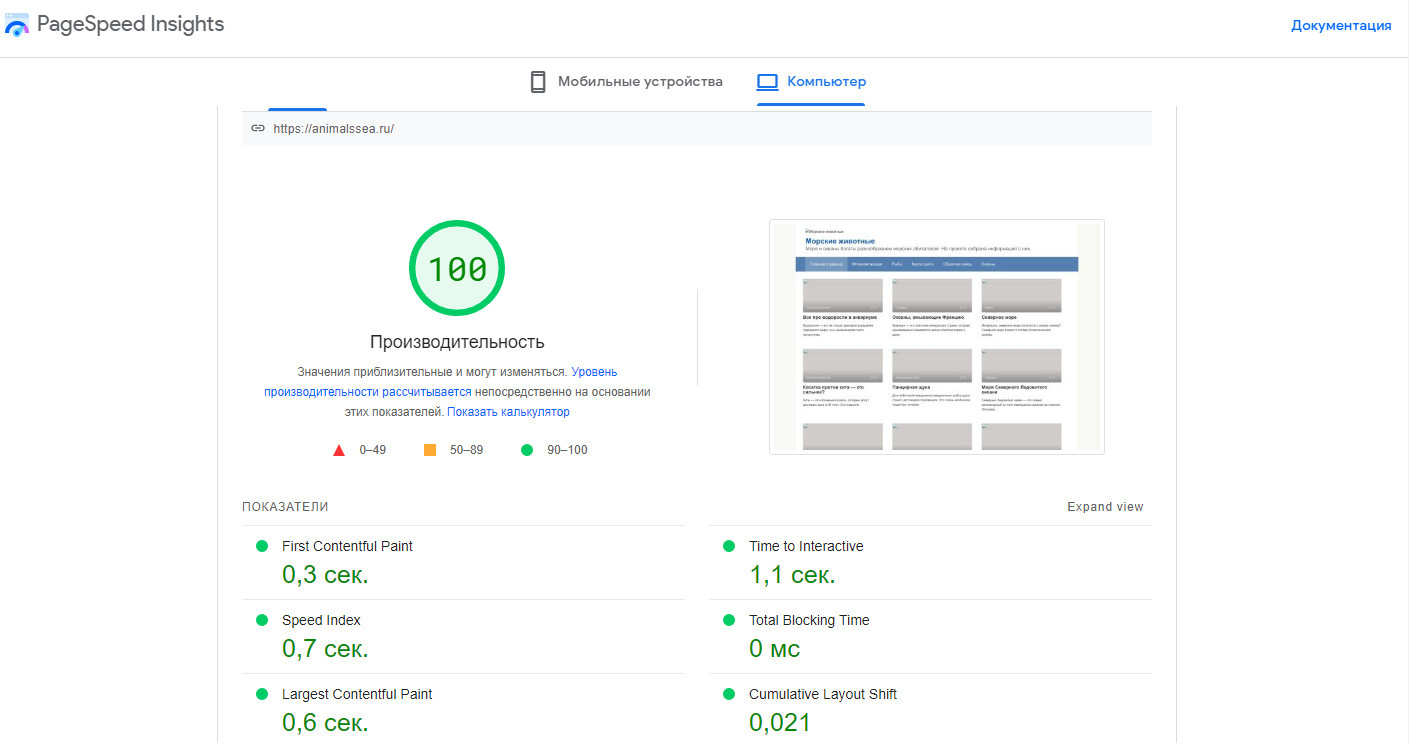The width and height of the screenshot is (1409, 743).
Task: Click the green circle 90–100 legend icon
Action: point(527,450)
